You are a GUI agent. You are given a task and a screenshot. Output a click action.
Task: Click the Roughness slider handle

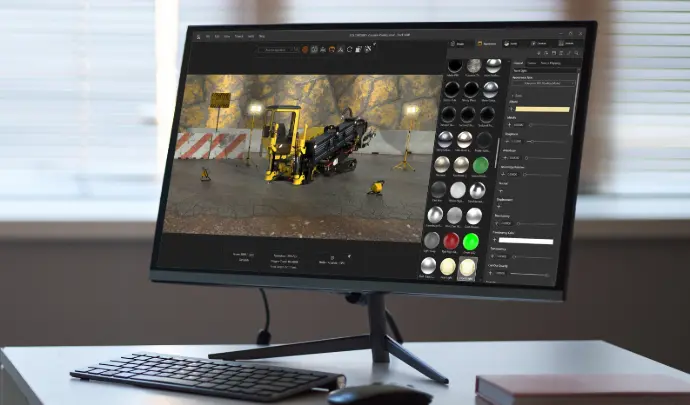pos(532,142)
